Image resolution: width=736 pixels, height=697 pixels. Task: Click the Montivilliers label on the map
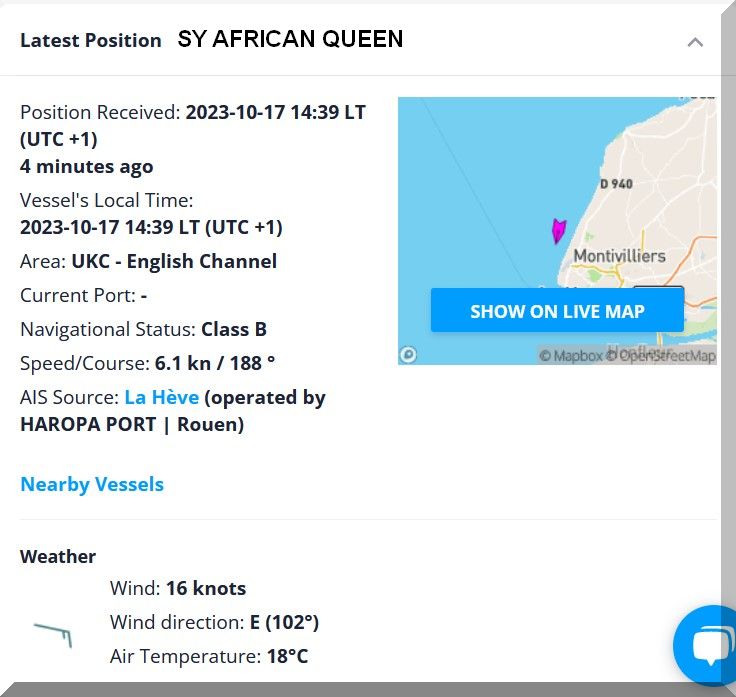[619, 256]
